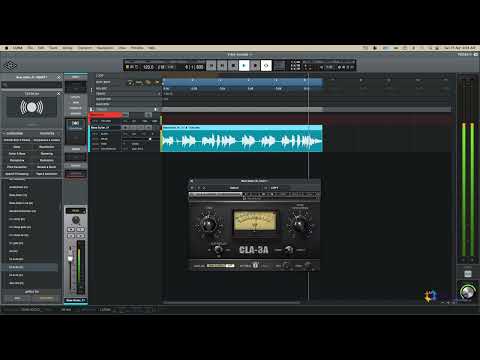Image resolution: width=480 pixels, height=360 pixels.
Task: Click the plug-in preview thumbnail image
Action: (x=32, y=107)
